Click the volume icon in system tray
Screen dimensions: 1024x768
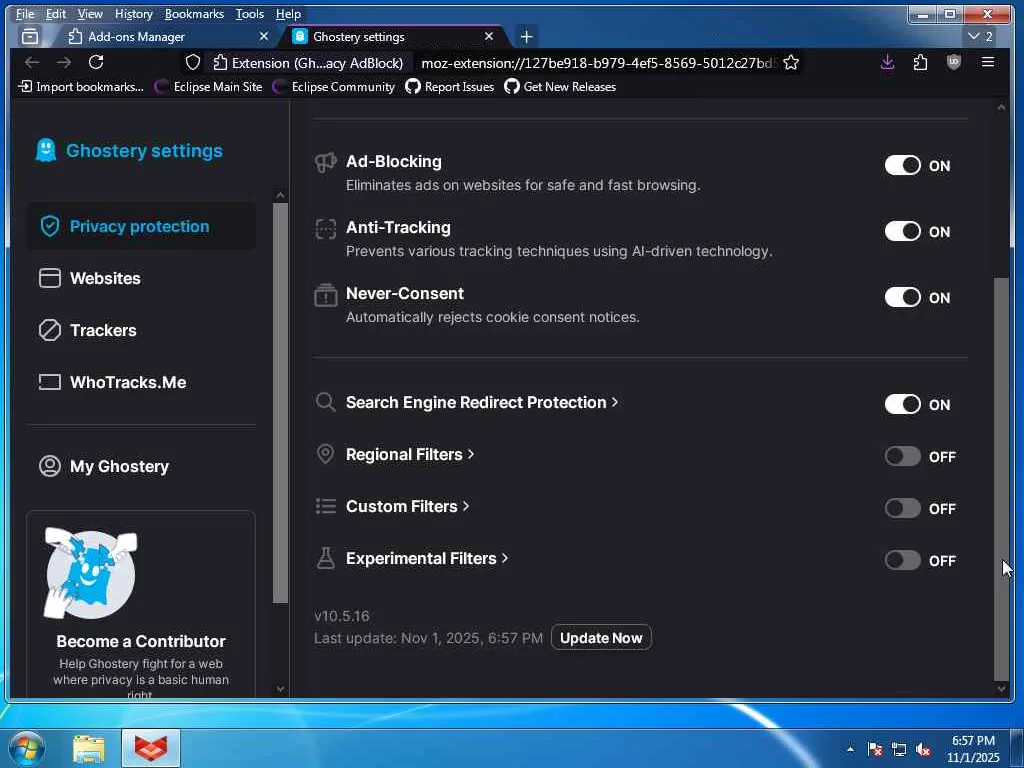point(923,750)
